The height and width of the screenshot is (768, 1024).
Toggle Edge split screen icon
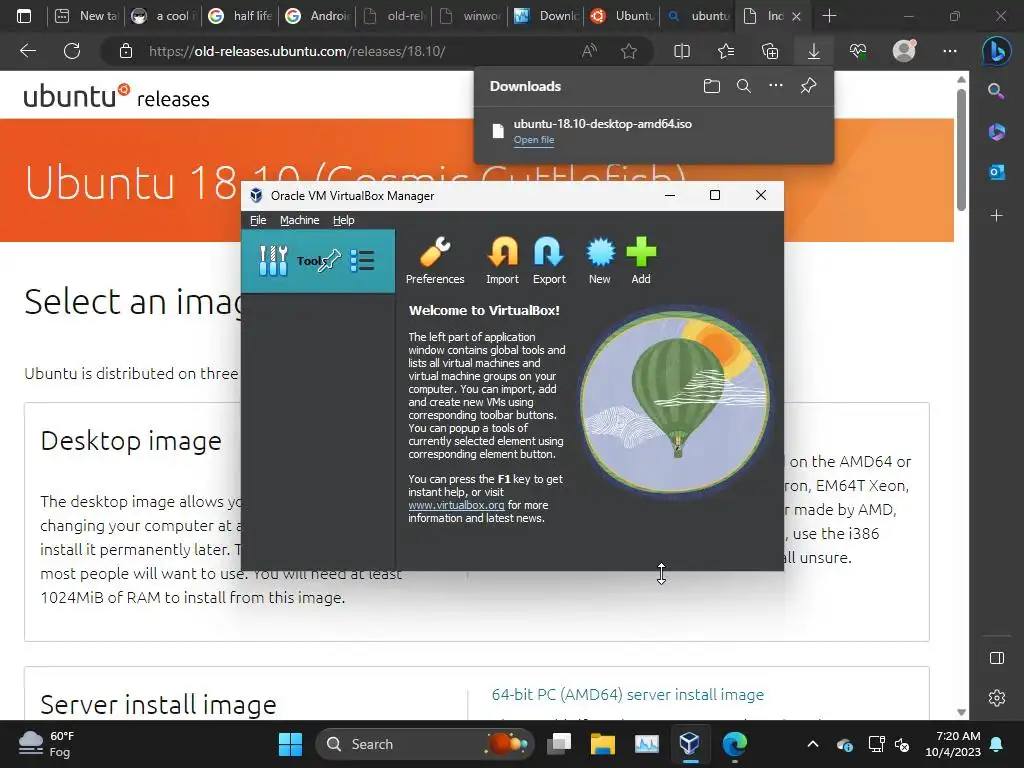(682, 51)
